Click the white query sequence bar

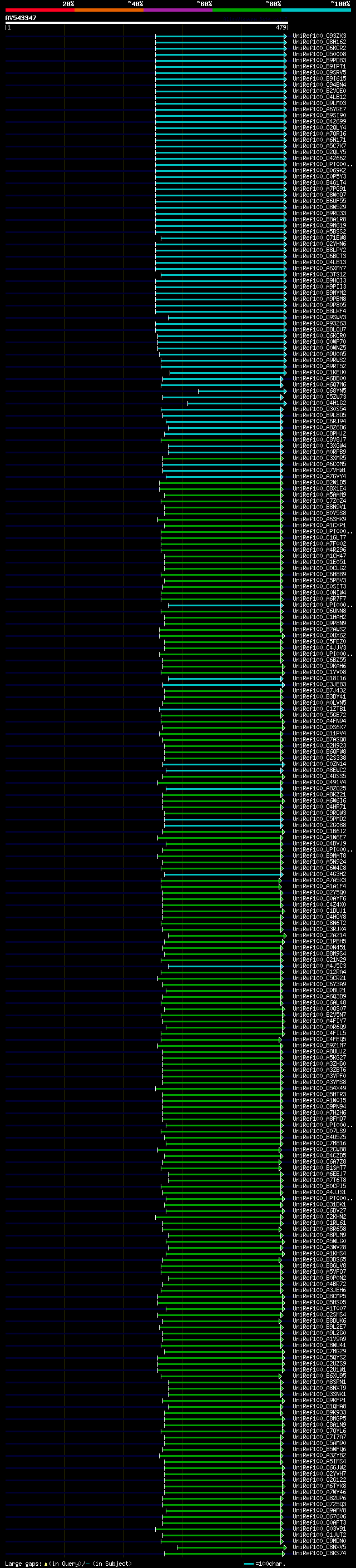[146, 23]
